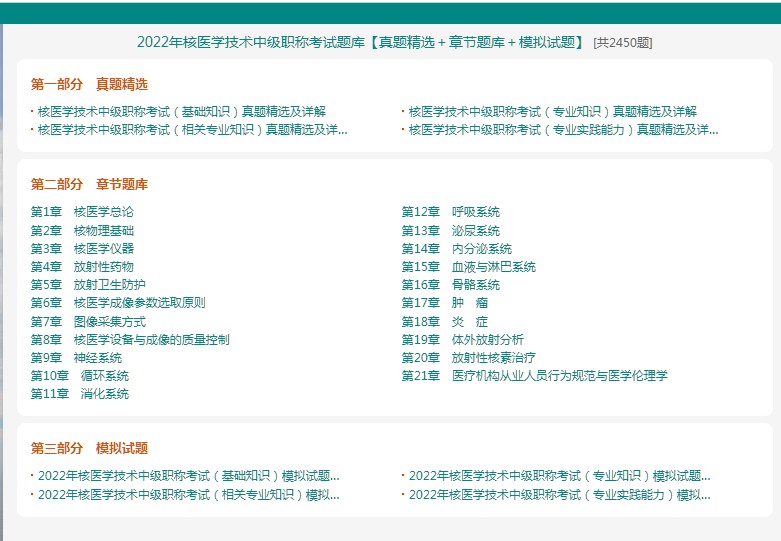Screen dimensions: 781x541
Task: Open 第15章 血液与淋巴系统
Action: click(x=469, y=267)
